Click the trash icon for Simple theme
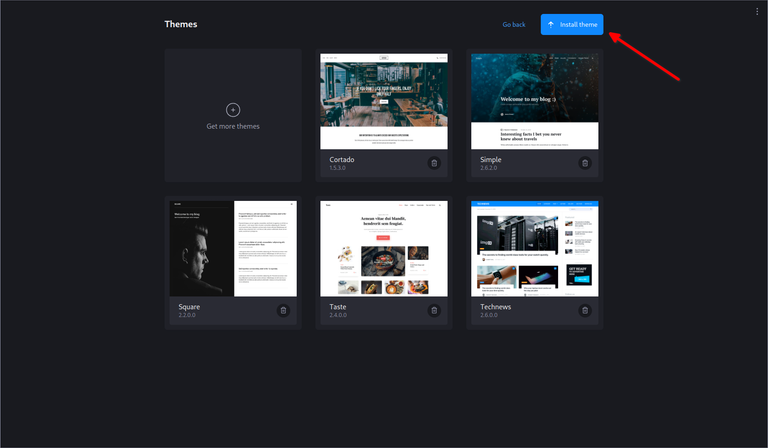Image resolution: width=768 pixels, height=448 pixels. point(584,163)
